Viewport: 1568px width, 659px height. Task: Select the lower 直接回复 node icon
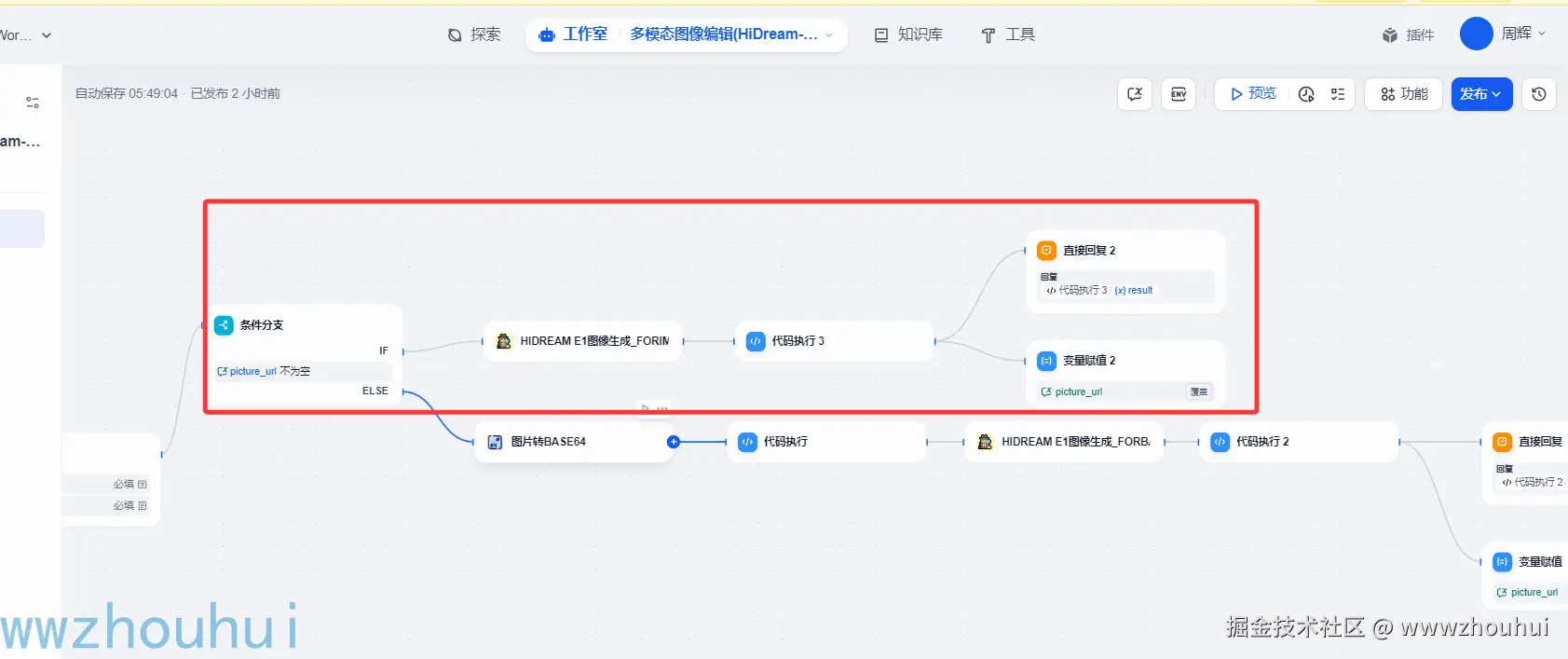pos(1502,442)
